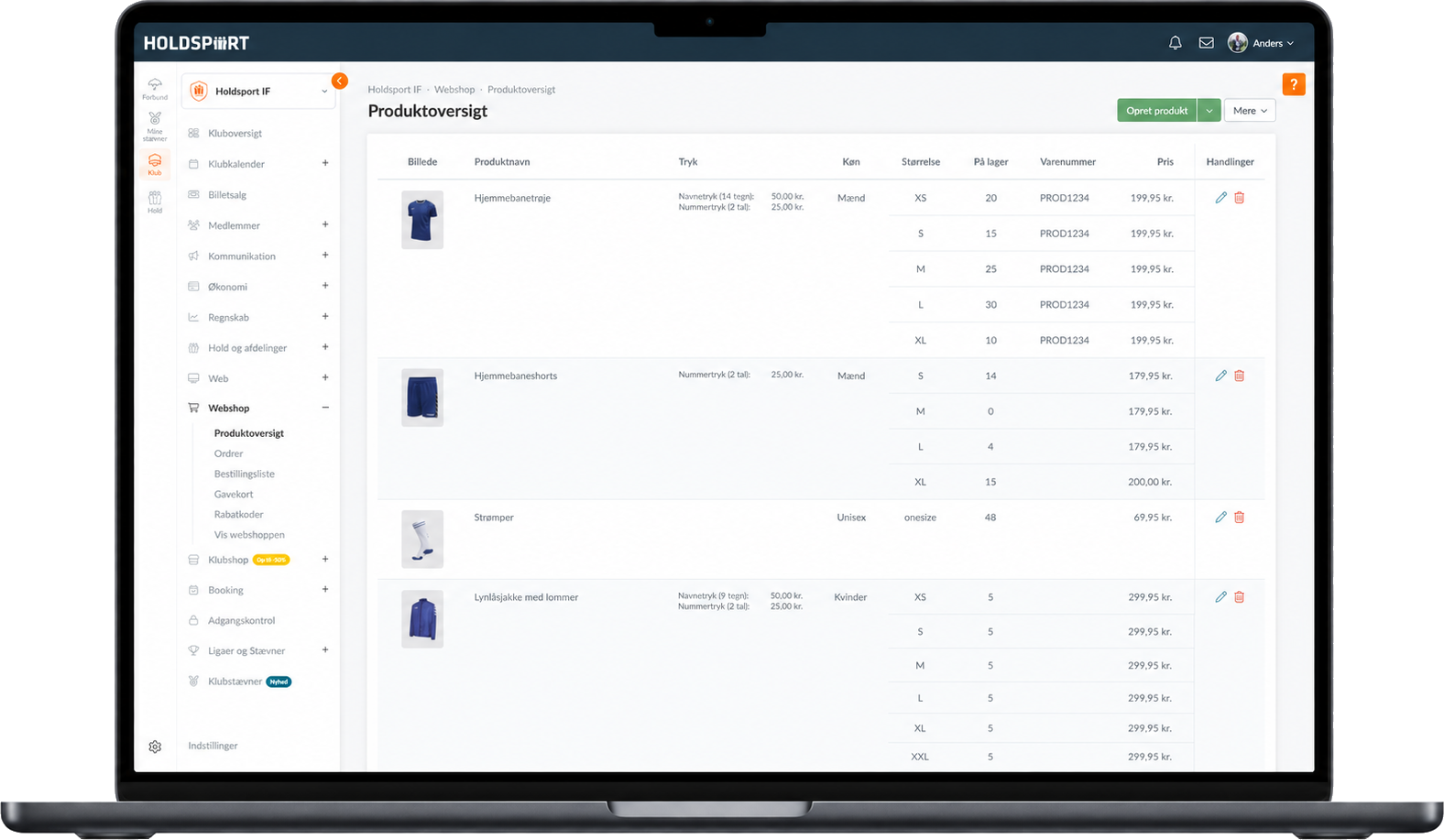Viewport: 1444px width, 840px height.
Task: Click the Holdsport IF club shield logo
Action: 199,91
